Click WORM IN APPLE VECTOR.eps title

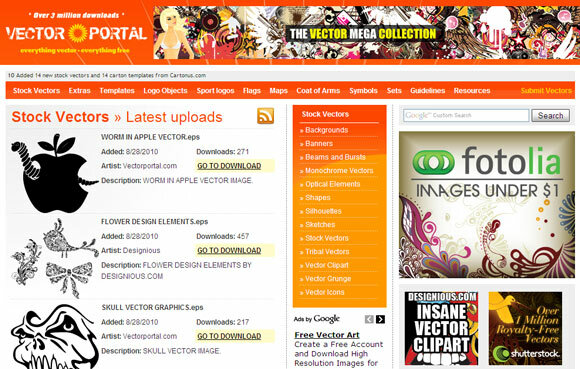[150, 137]
